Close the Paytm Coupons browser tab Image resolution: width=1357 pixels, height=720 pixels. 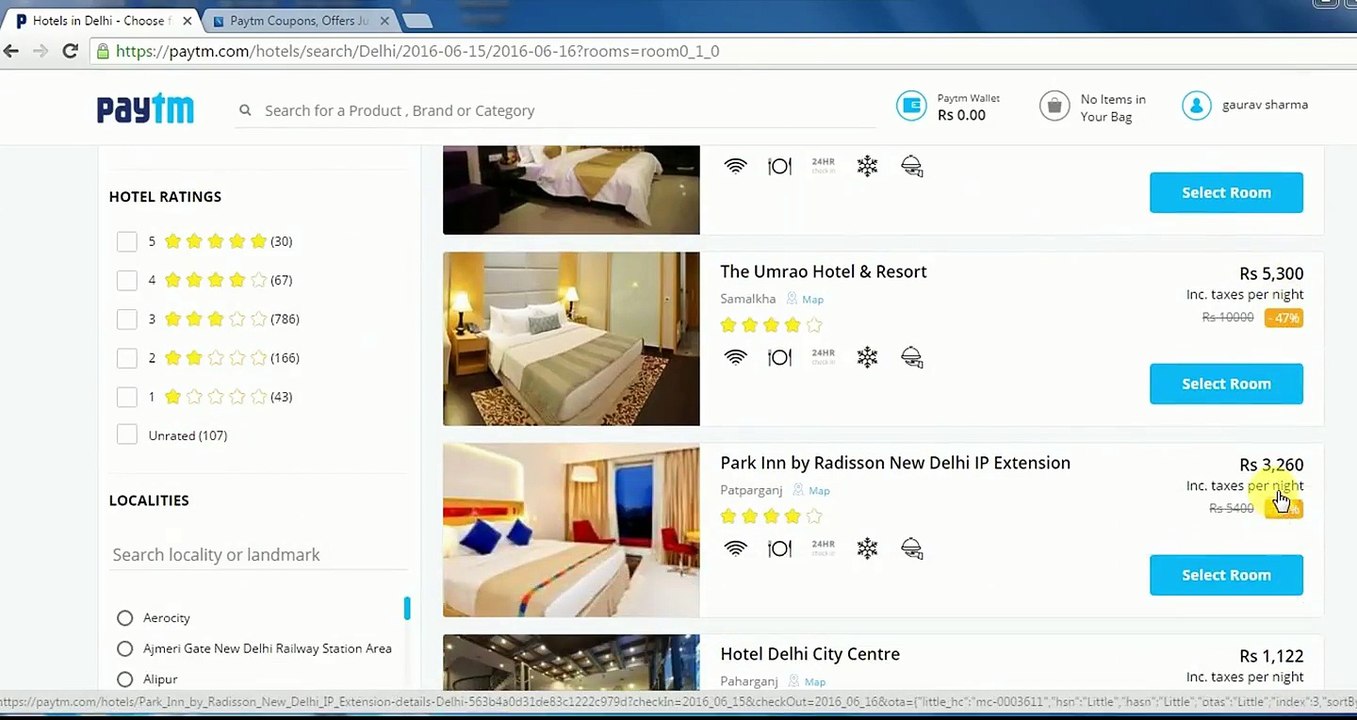click(385, 20)
